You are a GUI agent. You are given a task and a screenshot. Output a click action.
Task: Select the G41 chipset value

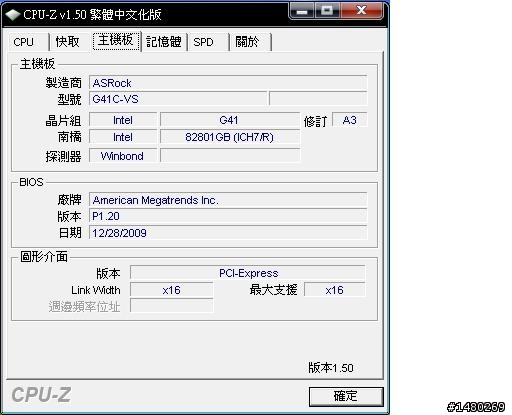[230, 120]
